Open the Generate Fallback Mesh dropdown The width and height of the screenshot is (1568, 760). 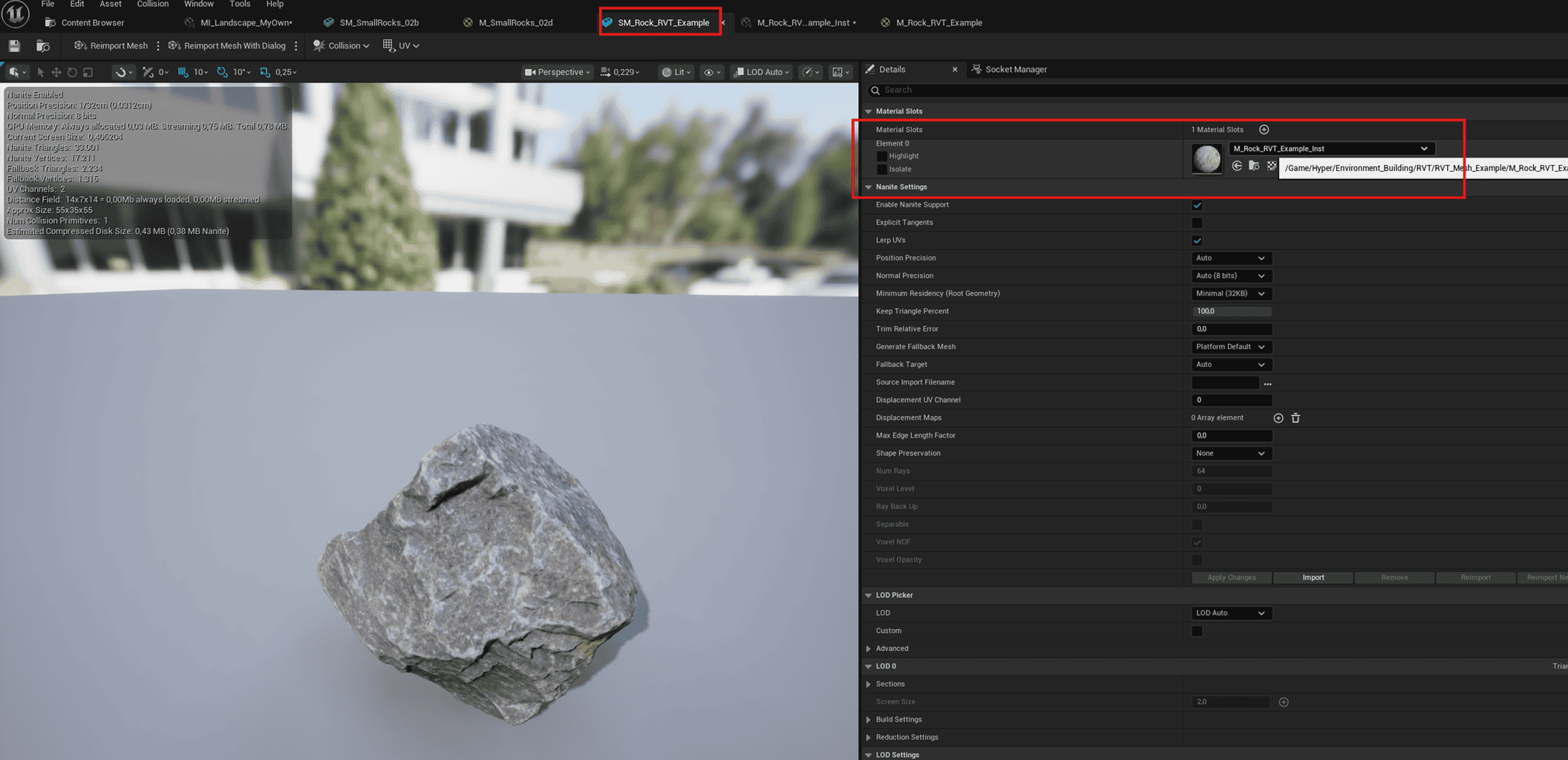click(1231, 347)
